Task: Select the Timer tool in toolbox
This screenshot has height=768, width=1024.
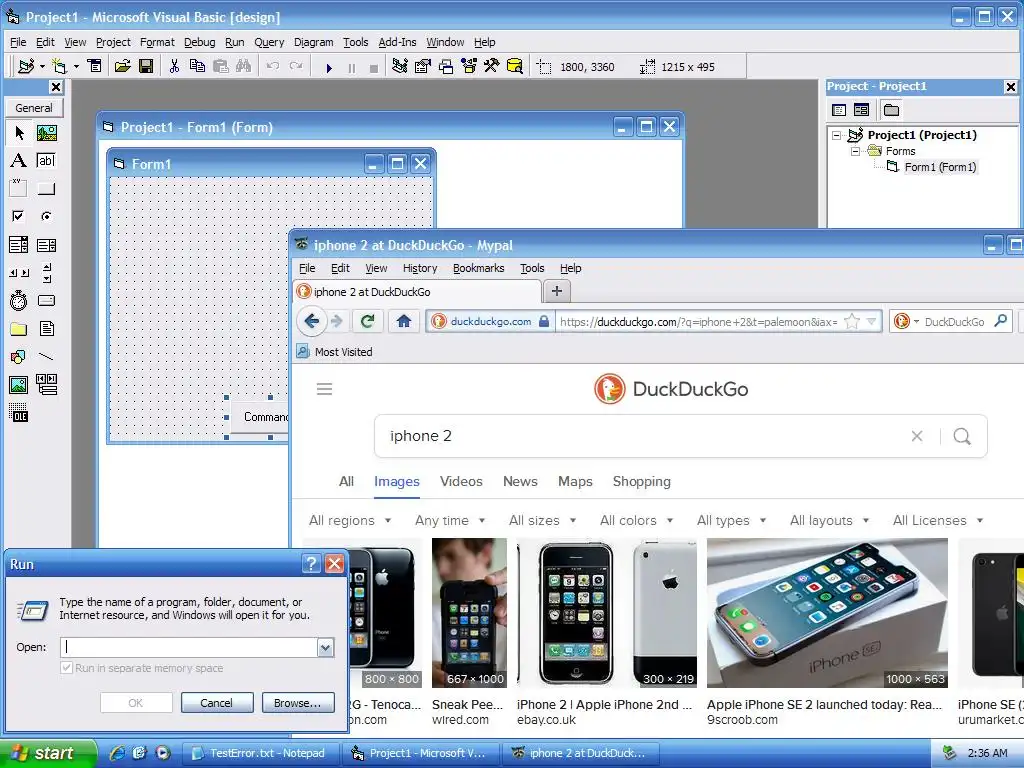Action: [19, 300]
